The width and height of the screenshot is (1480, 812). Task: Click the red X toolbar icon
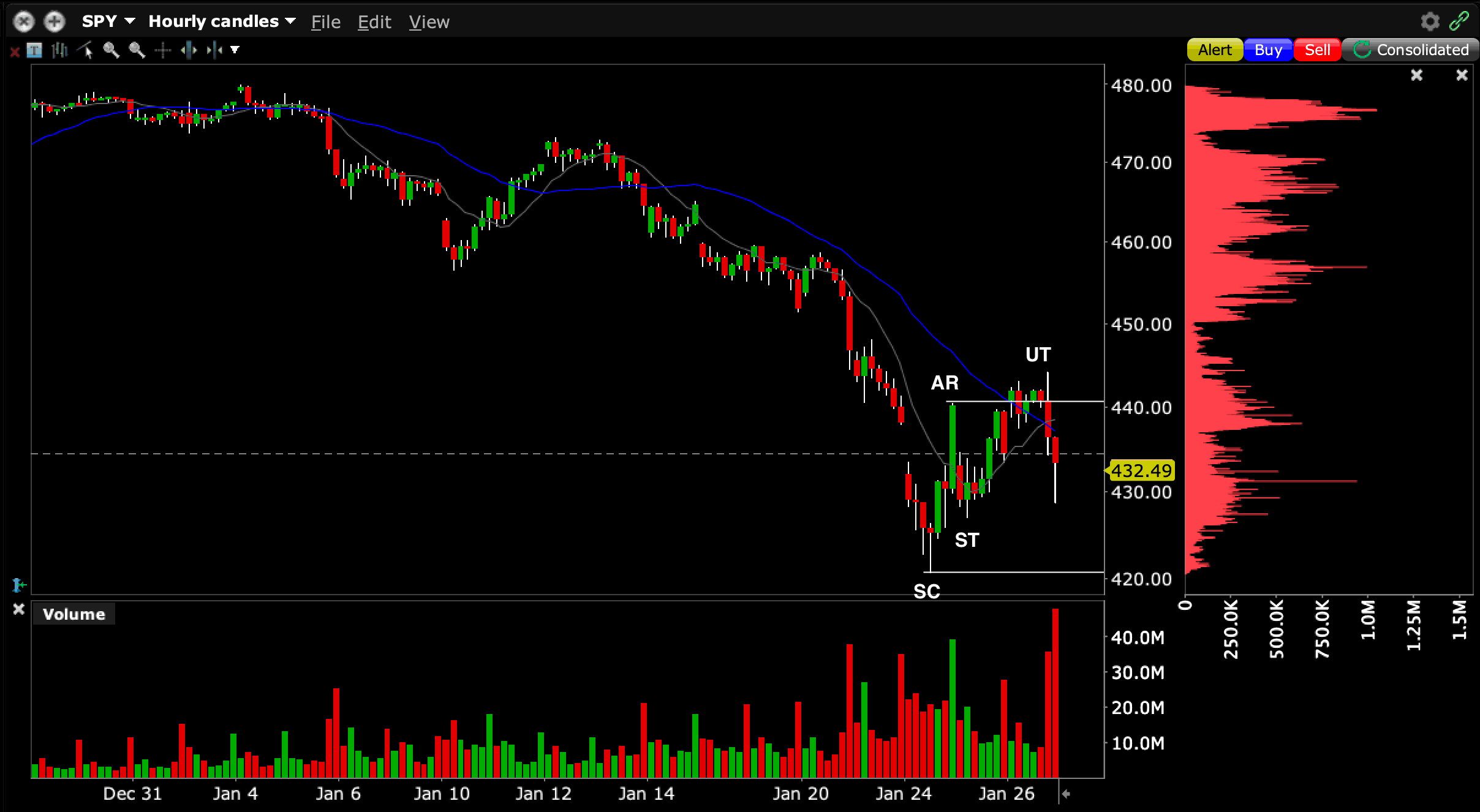coord(15,52)
